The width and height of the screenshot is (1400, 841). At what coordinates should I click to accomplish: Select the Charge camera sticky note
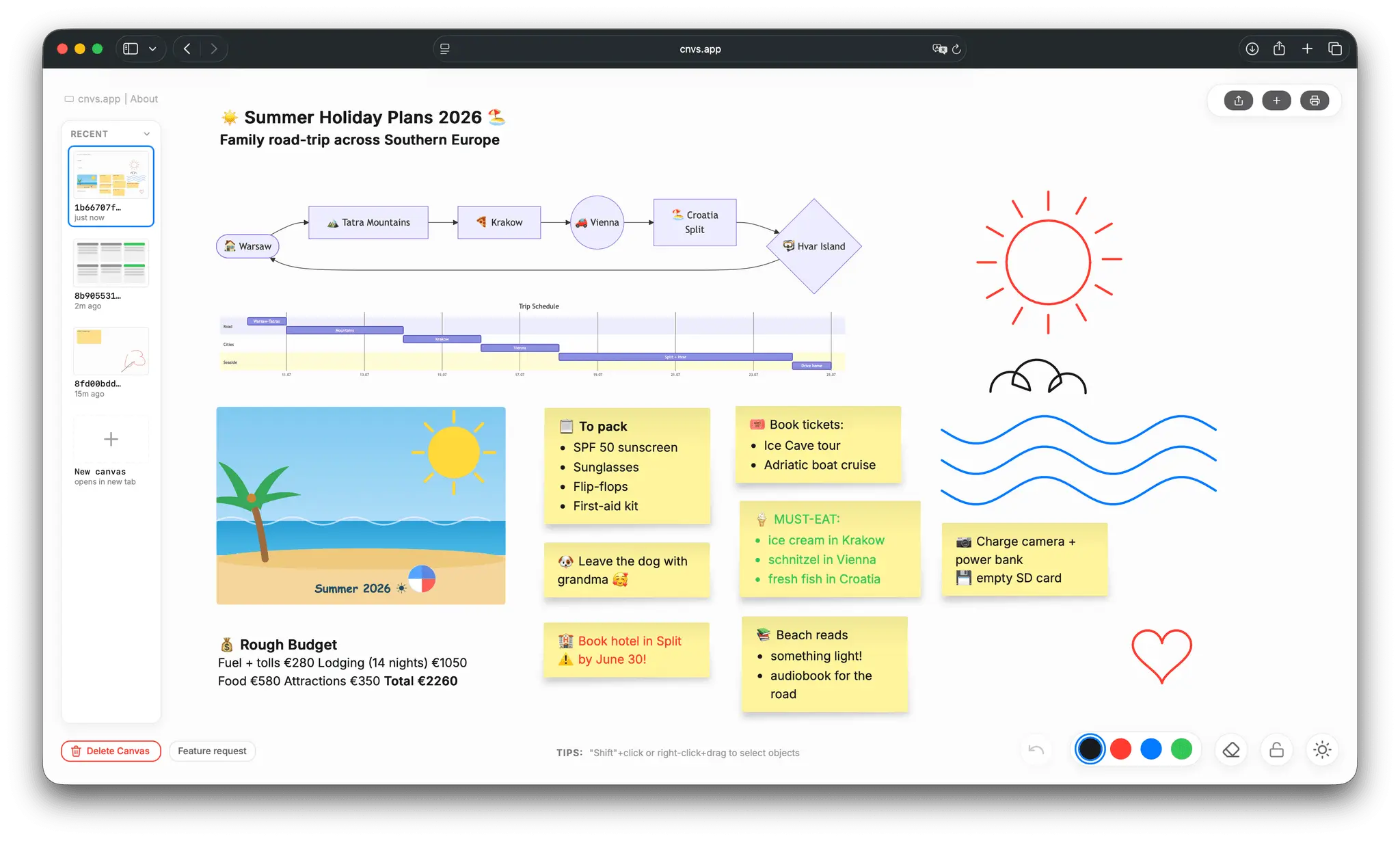point(1025,559)
